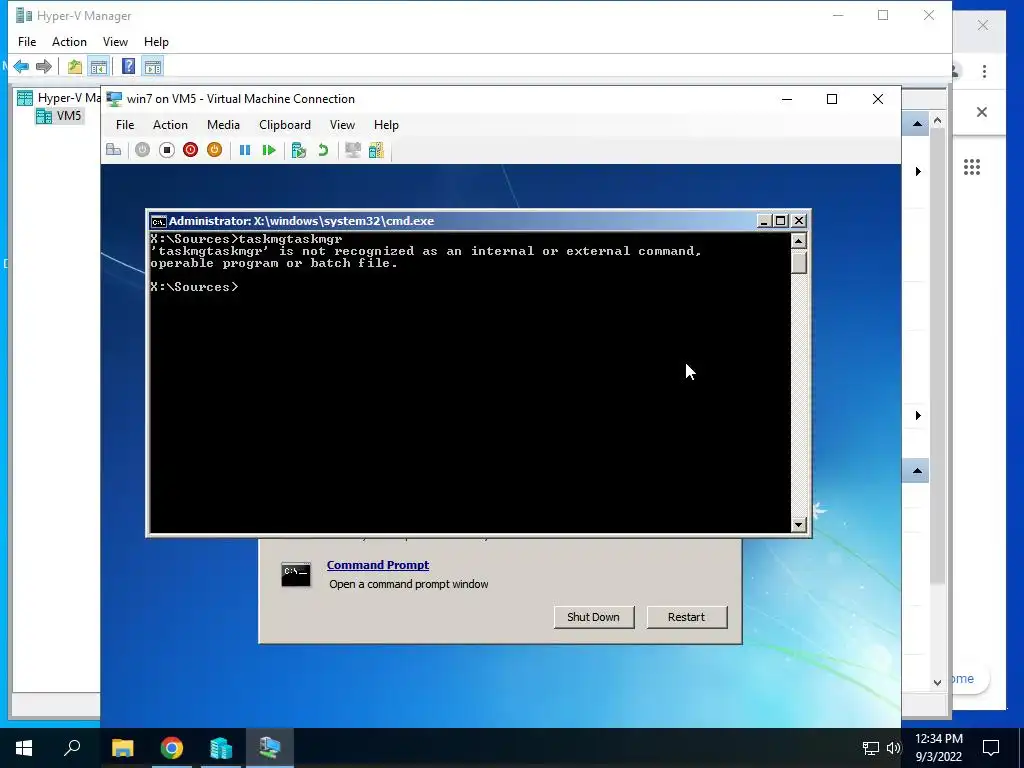Viewport: 1024px width, 768px height.
Task: Click the network tray icon
Action: 871,748
